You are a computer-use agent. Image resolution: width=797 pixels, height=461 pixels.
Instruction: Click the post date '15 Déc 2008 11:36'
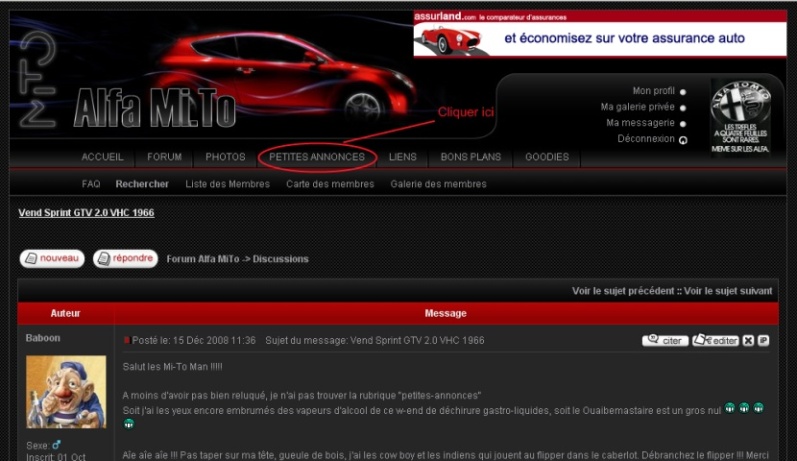(214, 341)
